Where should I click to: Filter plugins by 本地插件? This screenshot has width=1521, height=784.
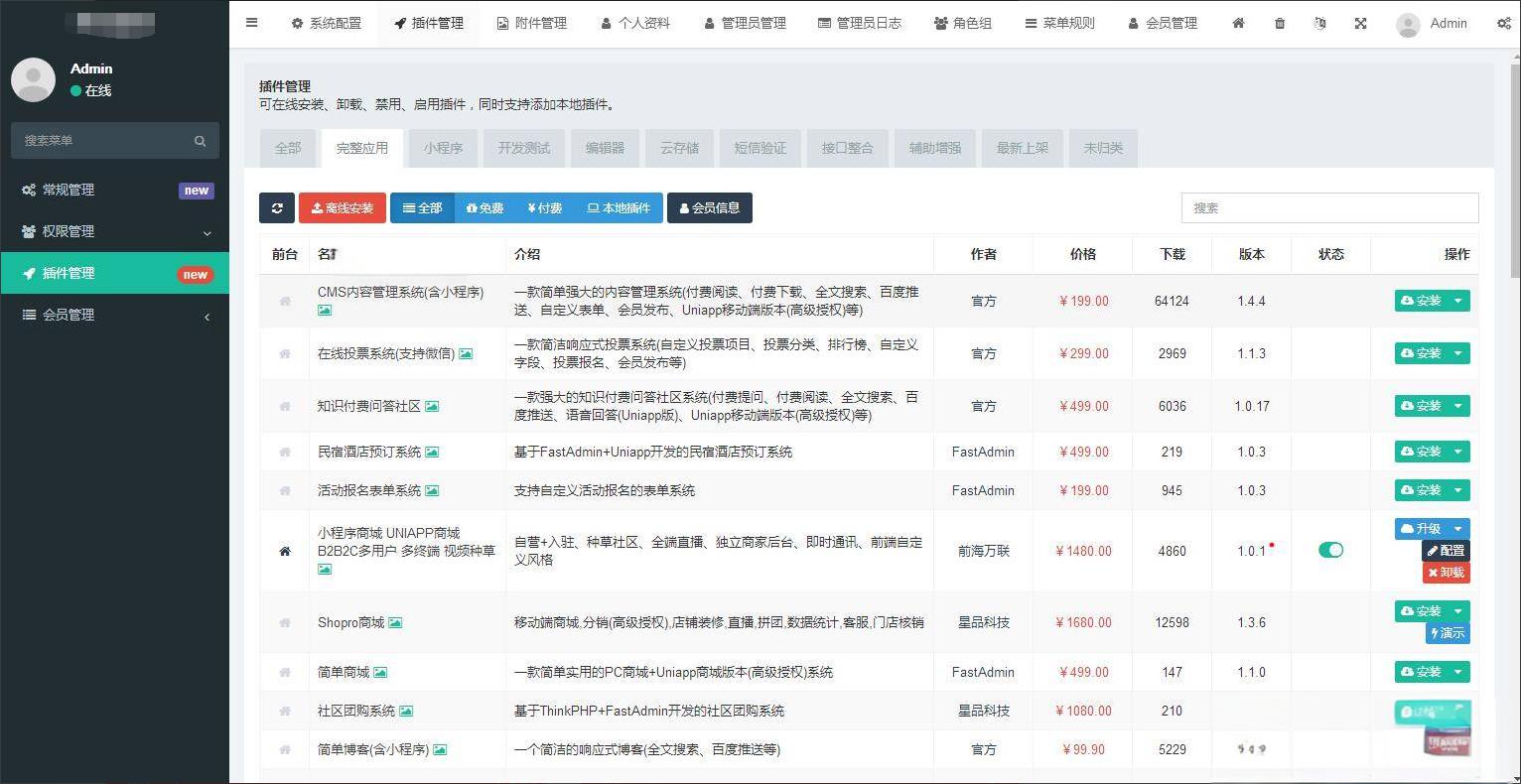click(619, 207)
